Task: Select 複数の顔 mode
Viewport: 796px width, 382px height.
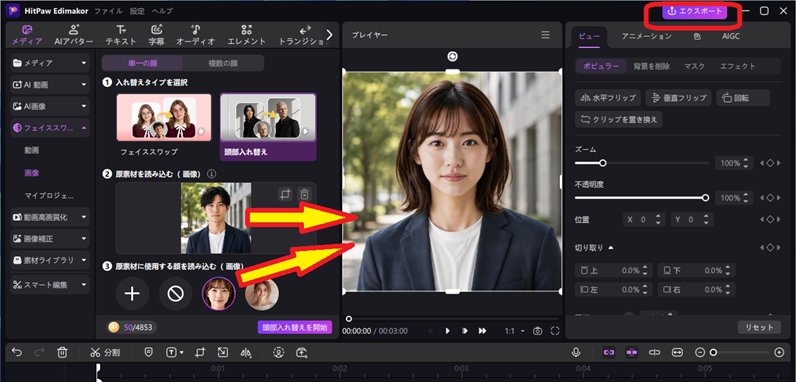Action: (223, 63)
